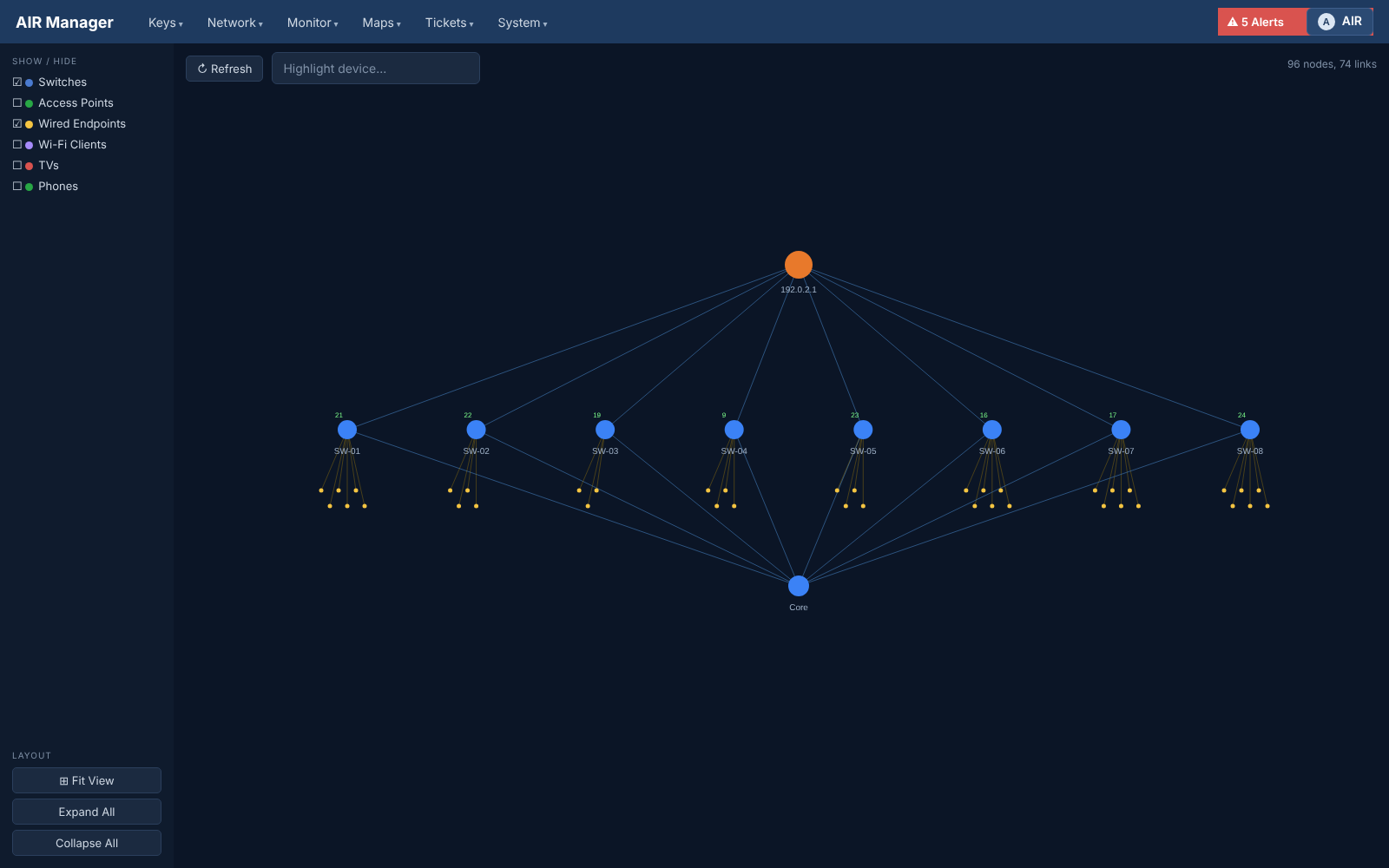The width and height of the screenshot is (1389, 868).
Task: Select the SW-03 switch node
Action: coord(605,430)
